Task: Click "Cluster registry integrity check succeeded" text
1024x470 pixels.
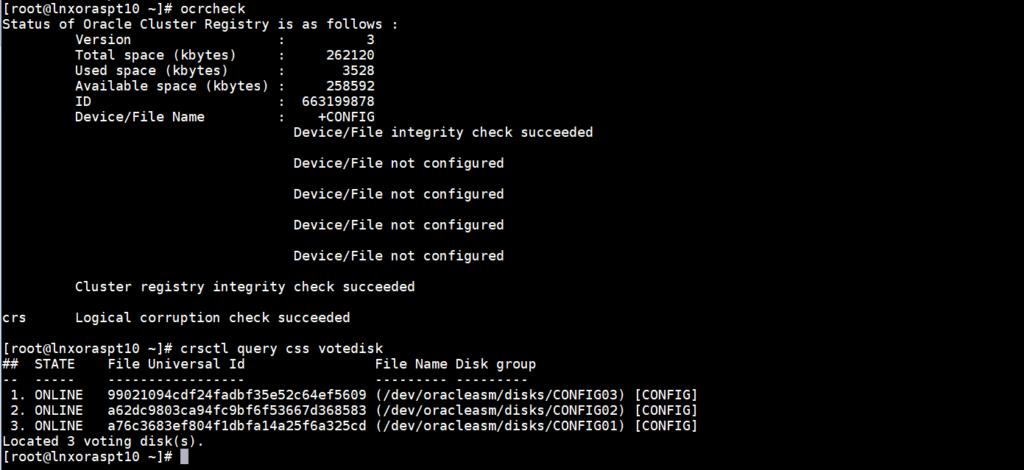Action: pyautogui.click(x=244, y=287)
